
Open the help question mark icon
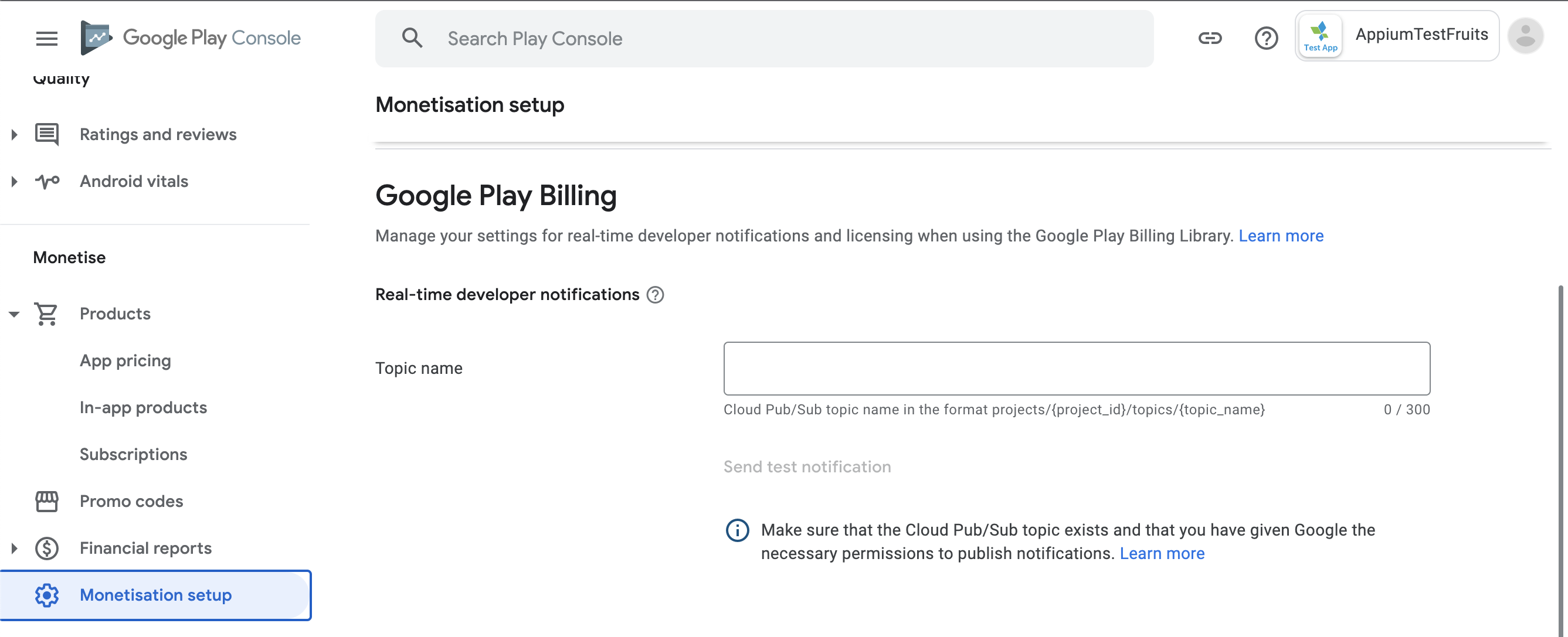1266,38
